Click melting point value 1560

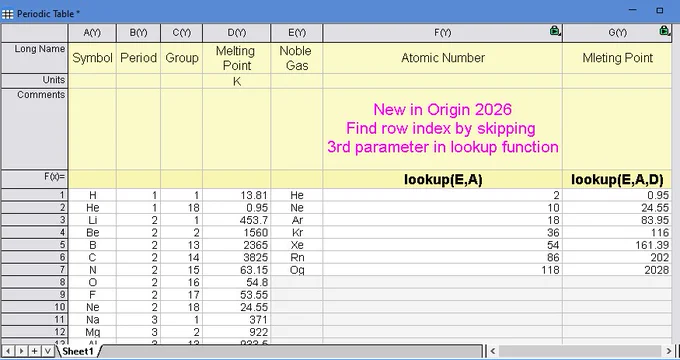point(236,232)
